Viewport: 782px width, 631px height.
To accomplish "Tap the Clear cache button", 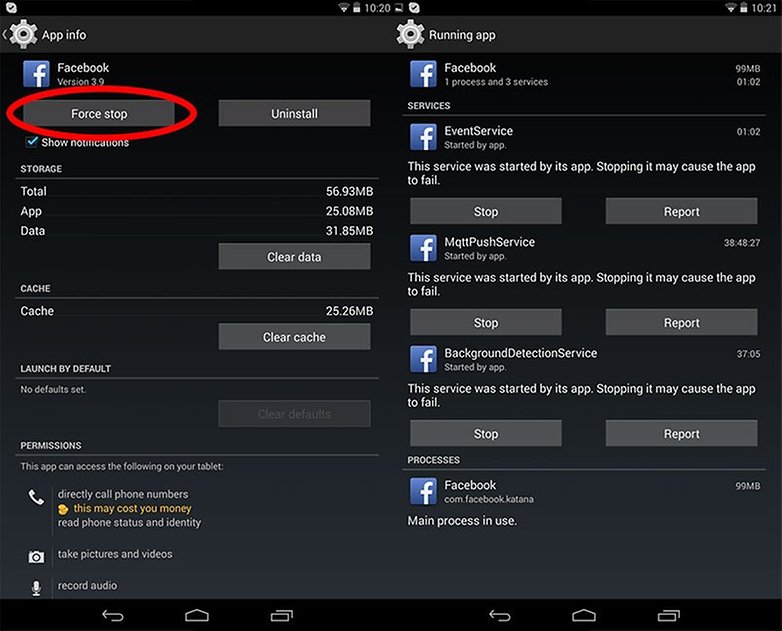I will click(x=294, y=337).
